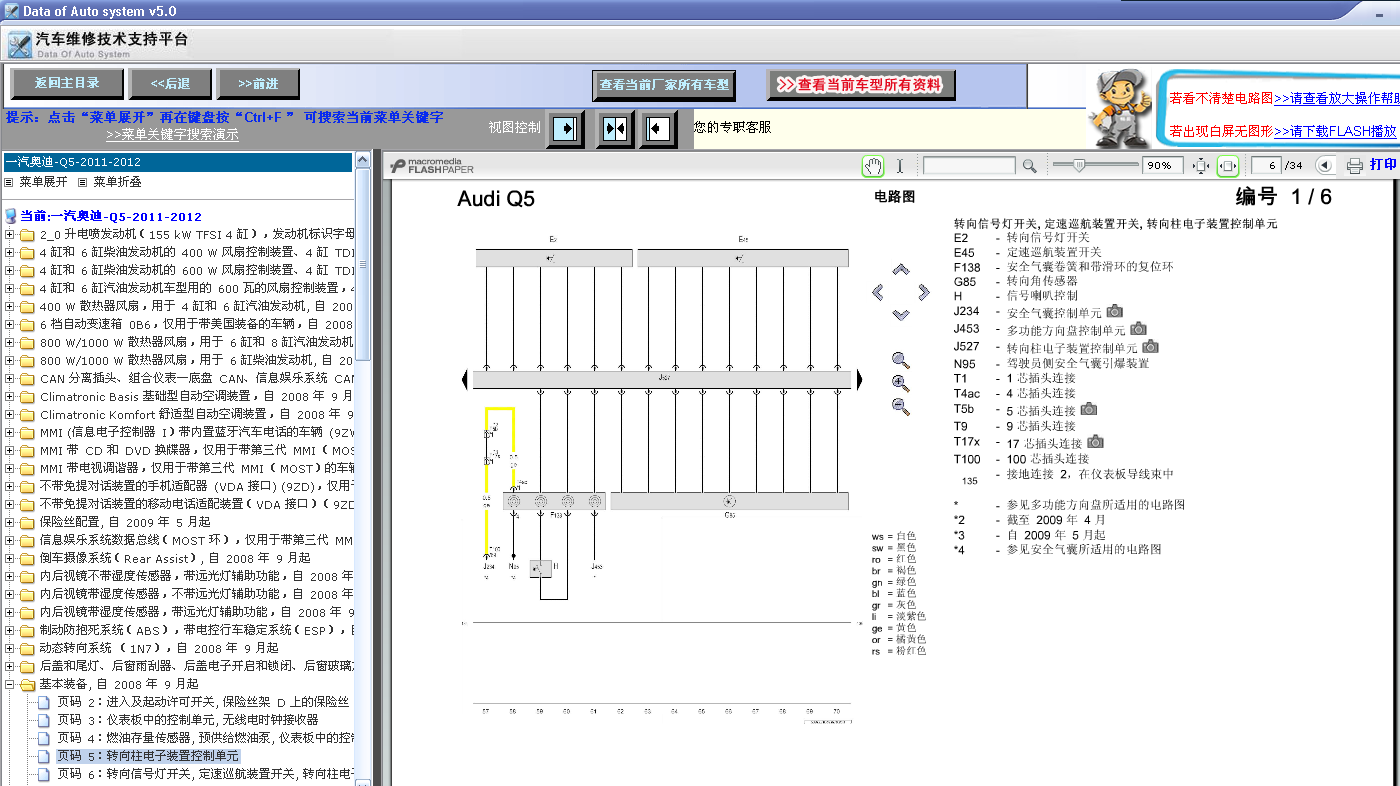The height and width of the screenshot is (786, 1400).
Task: Expand the 动态转向系统 (1N7) folder
Action: (10, 648)
